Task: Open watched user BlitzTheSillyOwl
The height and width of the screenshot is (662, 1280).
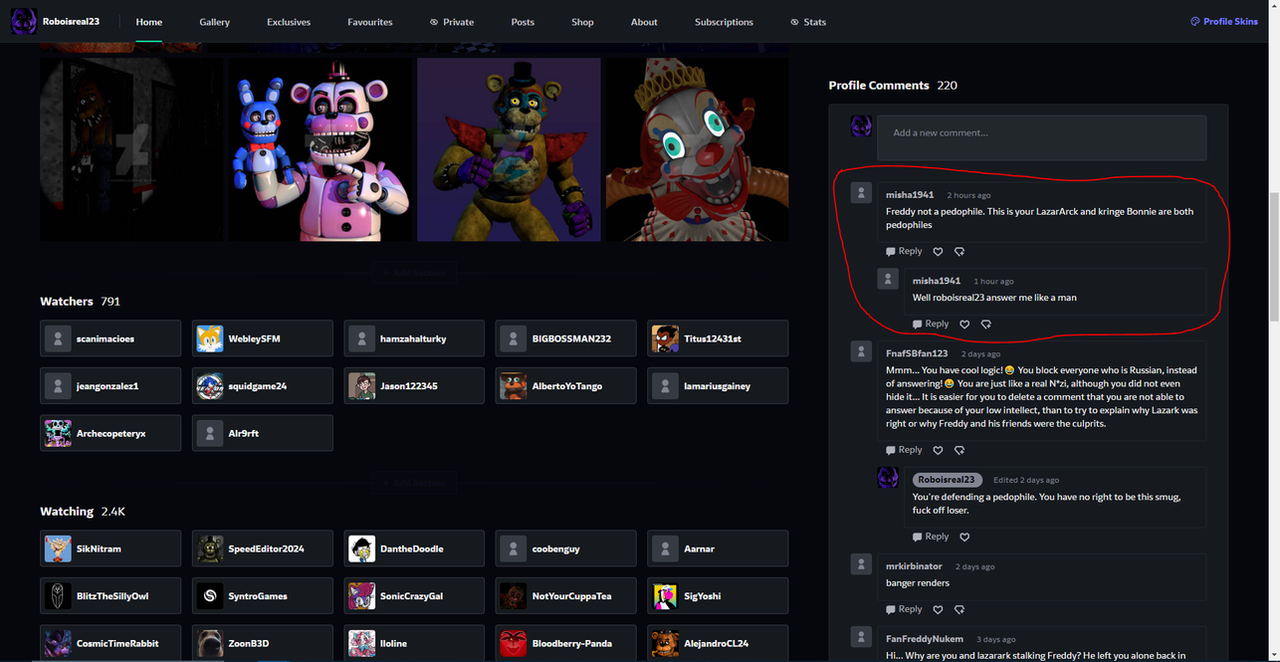Action: pos(111,596)
